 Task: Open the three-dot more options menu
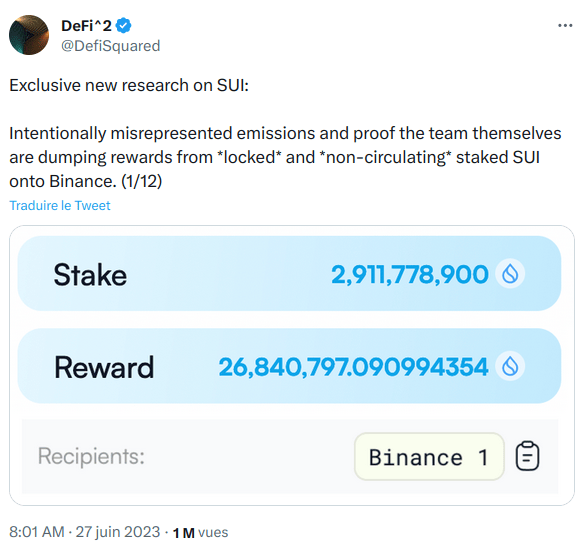click(x=565, y=26)
